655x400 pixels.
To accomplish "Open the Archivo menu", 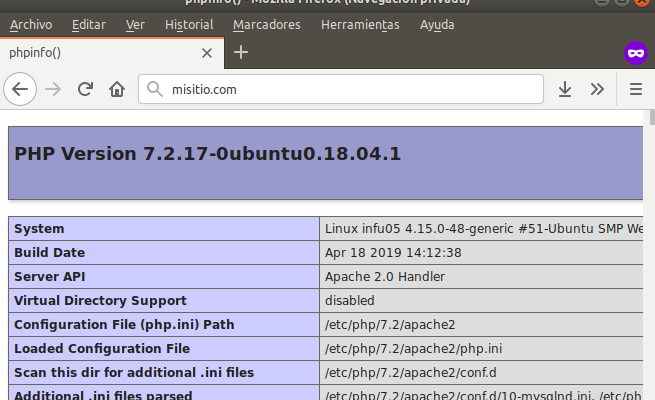I will pyautogui.click(x=31, y=25).
